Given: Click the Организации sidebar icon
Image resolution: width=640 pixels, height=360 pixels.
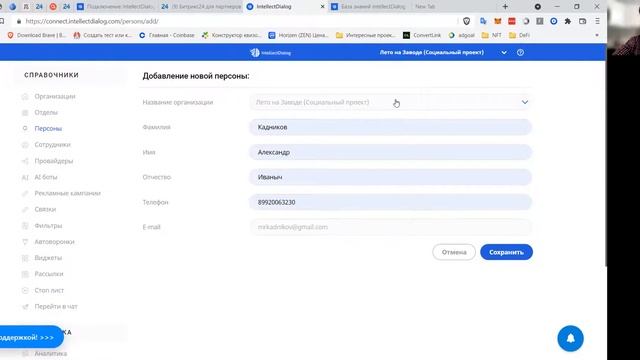Looking at the screenshot, I should pyautogui.click(x=25, y=96).
